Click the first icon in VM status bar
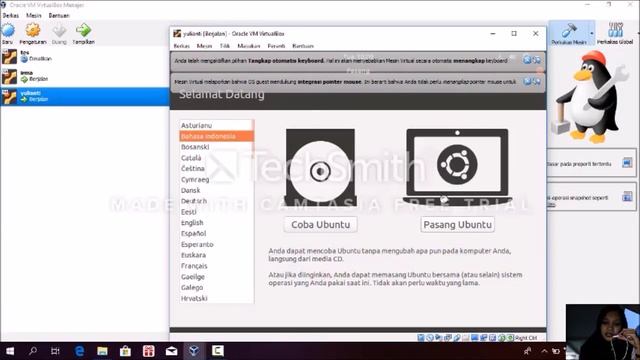The image size is (640, 360). click(421, 338)
